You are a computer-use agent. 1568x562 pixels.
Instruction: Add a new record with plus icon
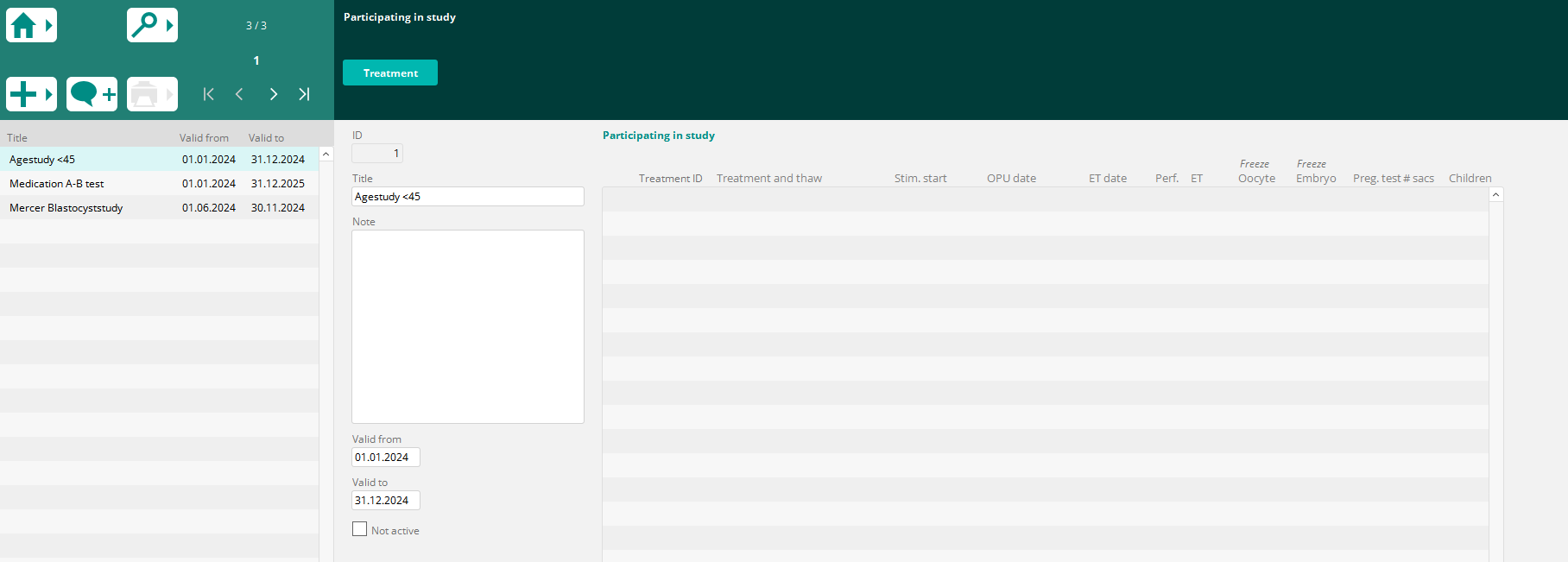pos(31,94)
